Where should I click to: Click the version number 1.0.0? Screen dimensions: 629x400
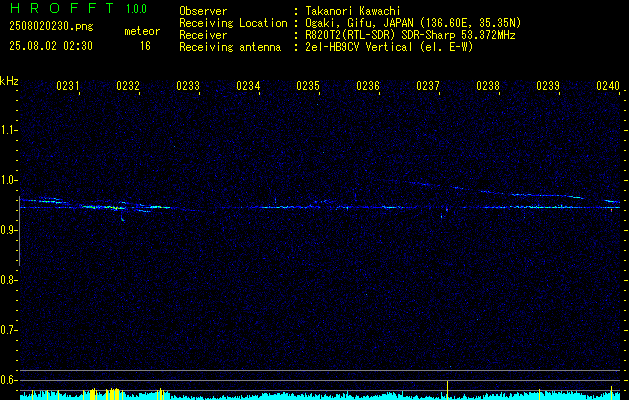coord(136,9)
